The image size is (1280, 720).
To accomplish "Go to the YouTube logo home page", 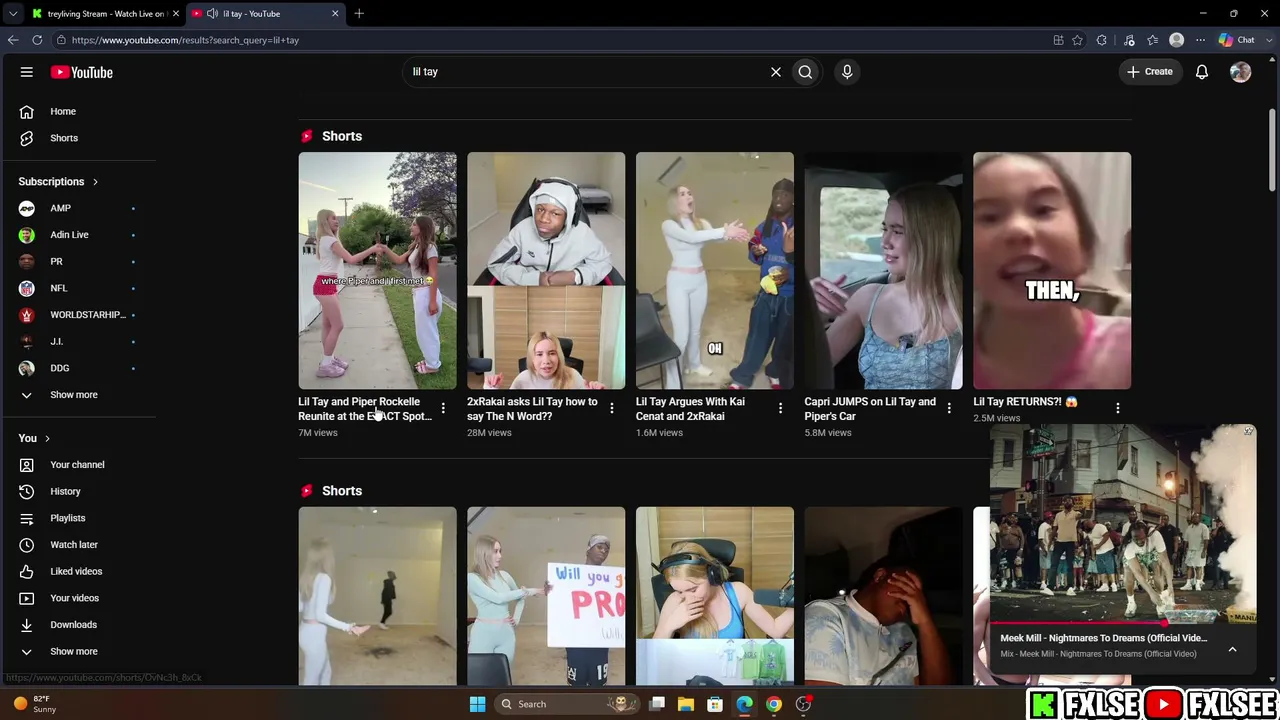I will pos(82,72).
